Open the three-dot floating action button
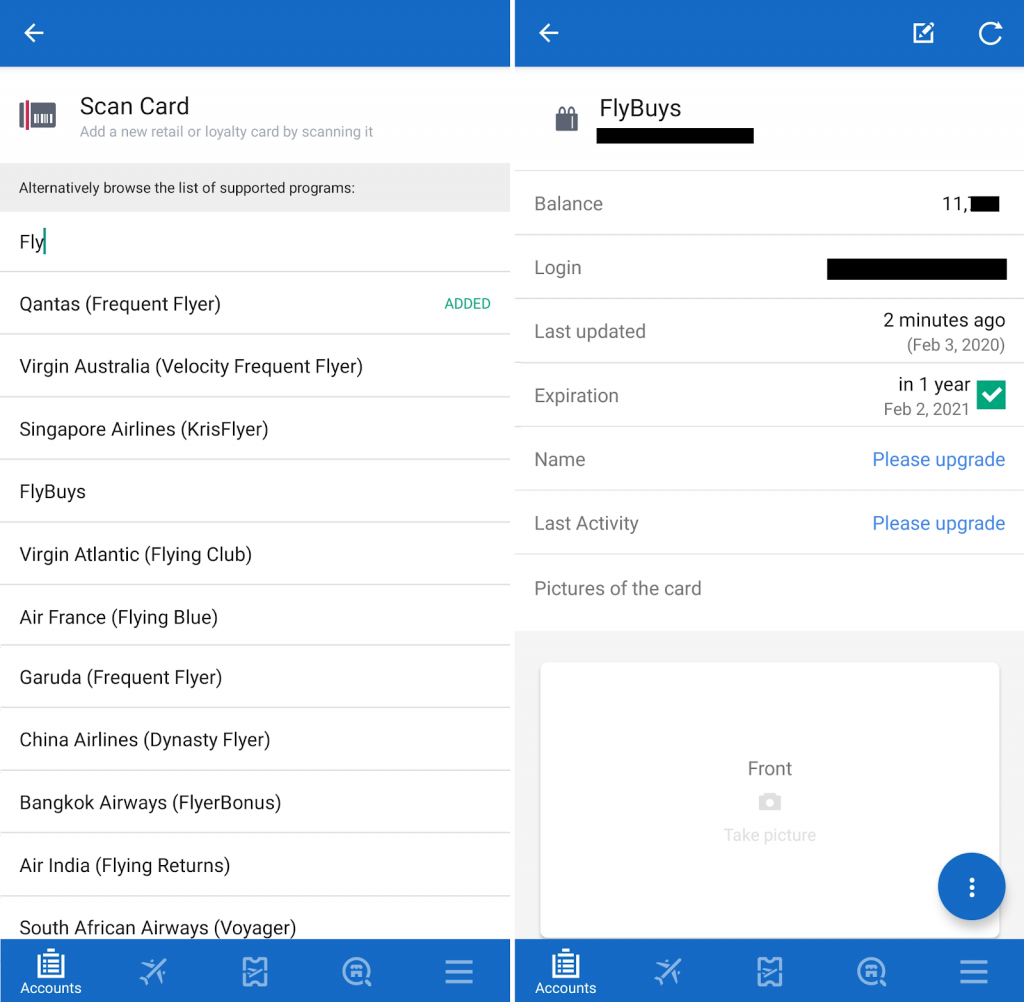The width and height of the screenshot is (1024, 1002). 971,886
